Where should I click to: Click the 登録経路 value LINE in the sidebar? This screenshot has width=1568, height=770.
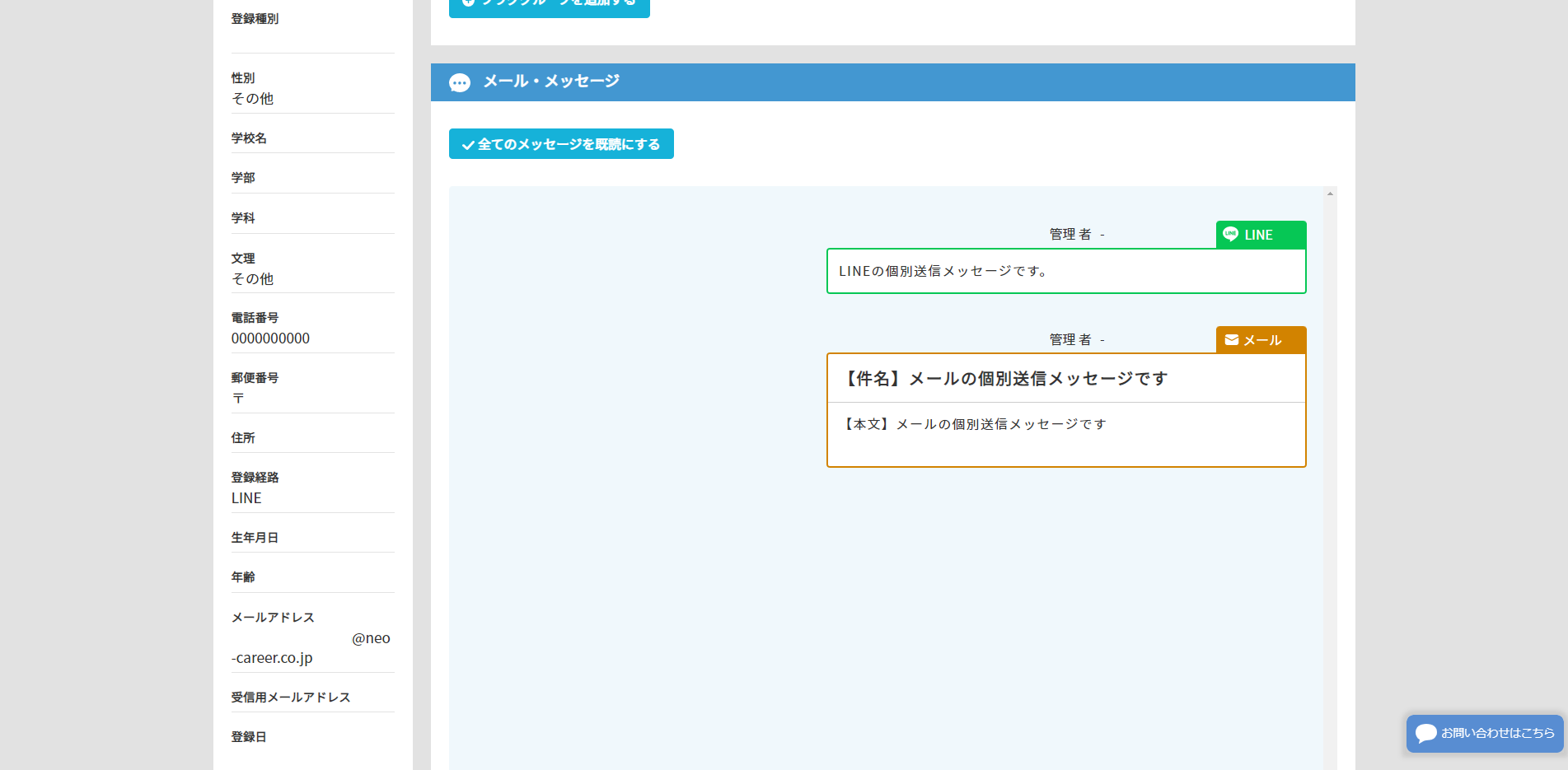246,498
